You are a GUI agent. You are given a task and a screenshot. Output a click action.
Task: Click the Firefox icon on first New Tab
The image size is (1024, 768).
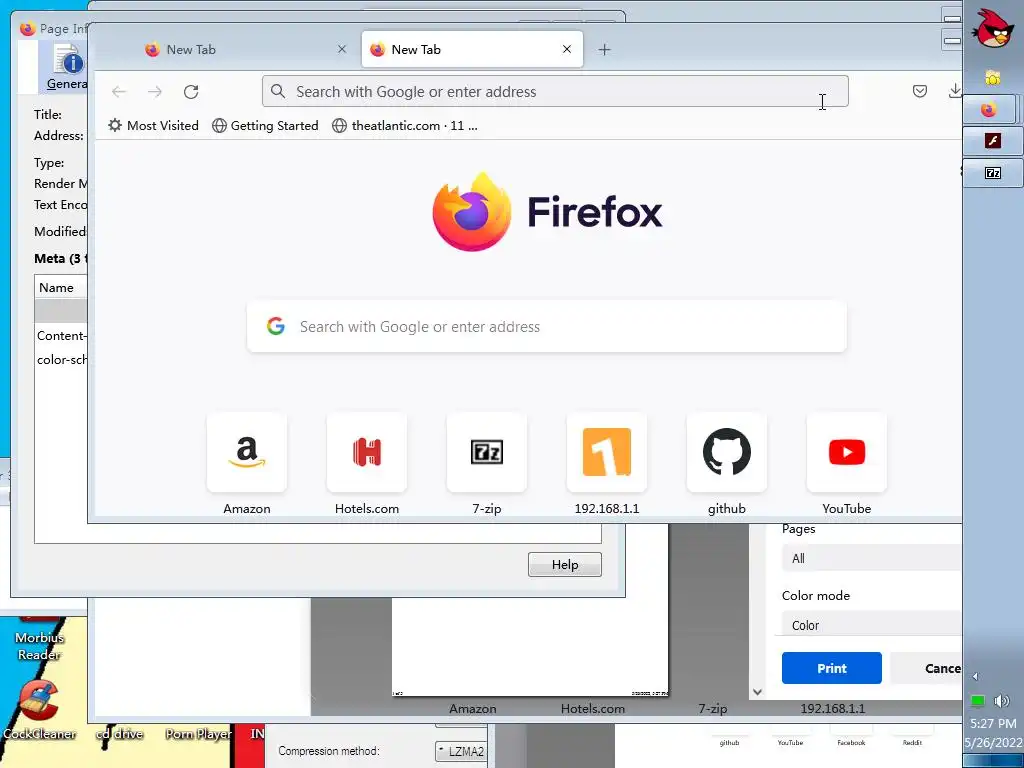coord(152,50)
